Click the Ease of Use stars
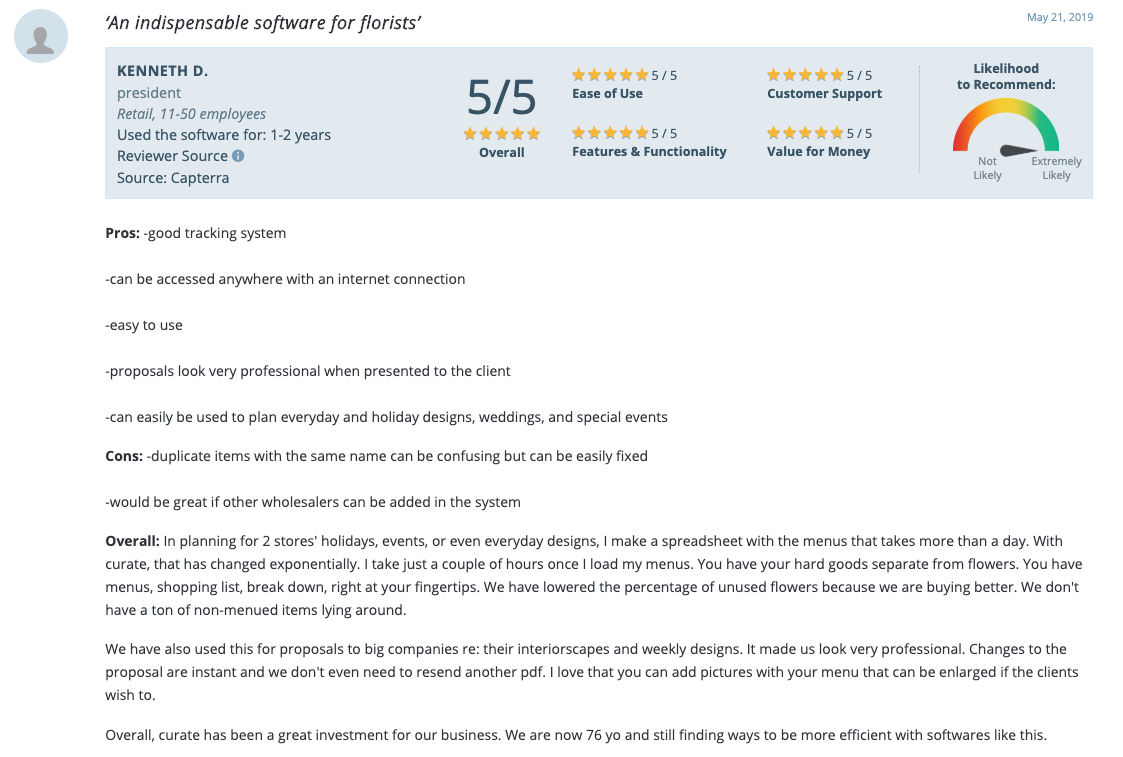Viewport: 1123px width, 757px height. click(x=610, y=75)
